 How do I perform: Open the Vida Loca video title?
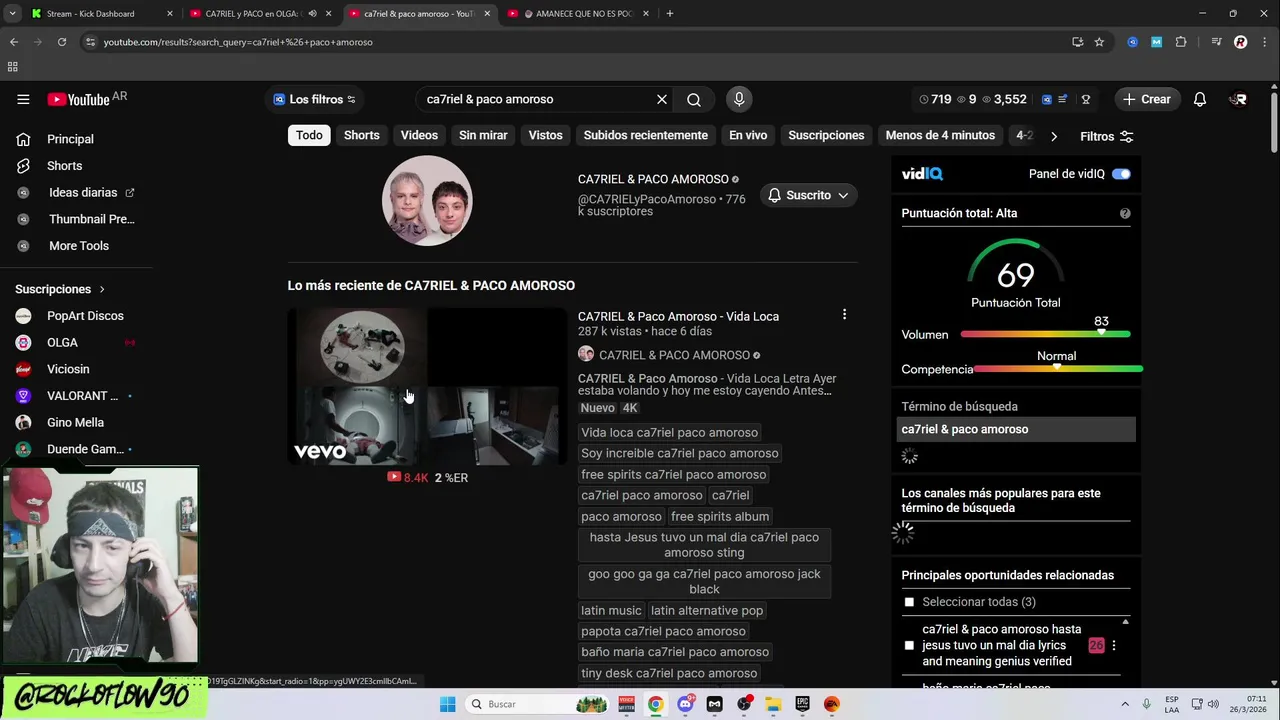point(678,316)
